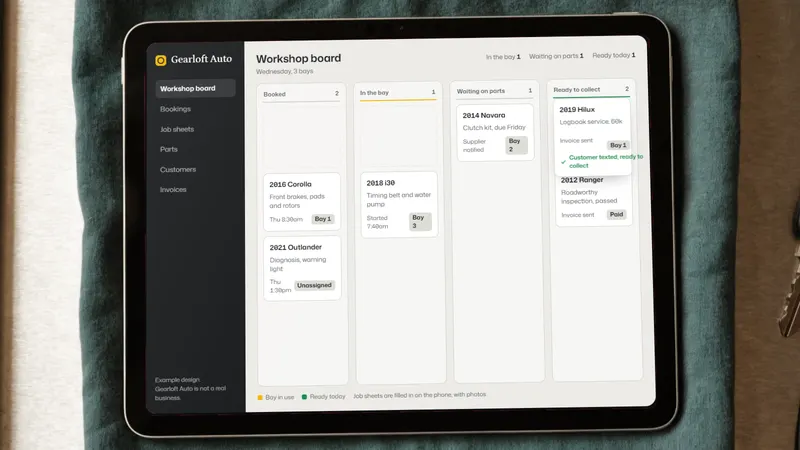Click the green checkmark on Hilux card
The image size is (800, 450).
(563, 162)
